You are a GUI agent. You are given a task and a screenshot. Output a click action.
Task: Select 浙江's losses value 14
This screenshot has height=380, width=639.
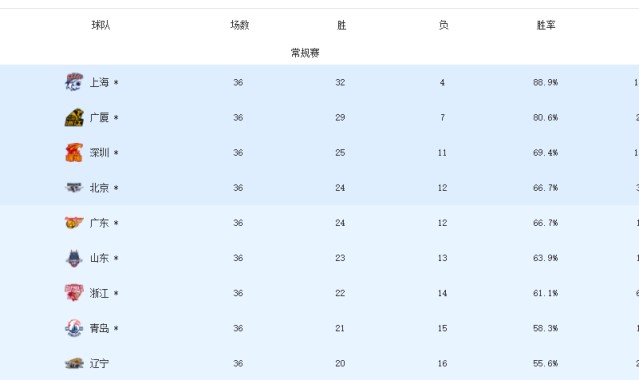[x=442, y=293]
